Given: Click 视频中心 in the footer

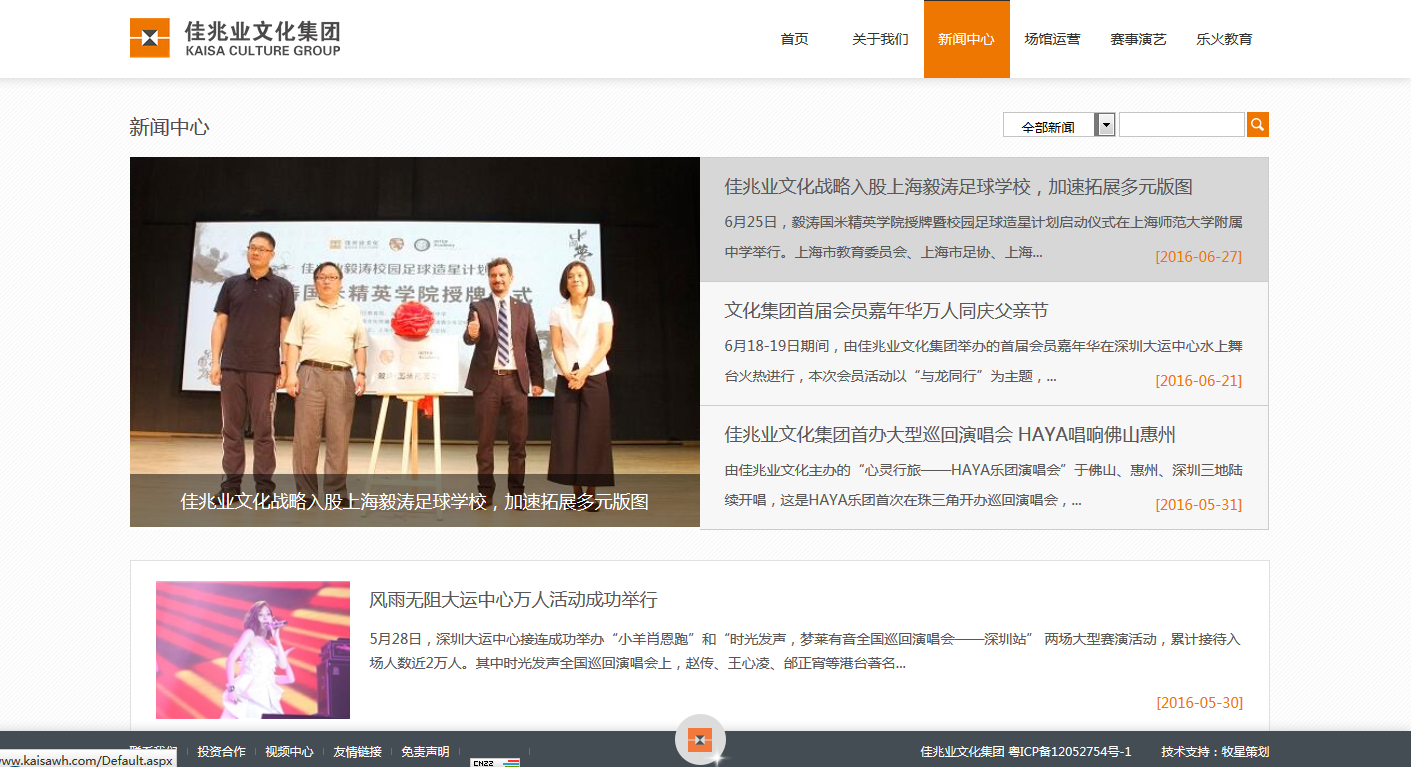Looking at the screenshot, I should pyautogui.click(x=289, y=752).
